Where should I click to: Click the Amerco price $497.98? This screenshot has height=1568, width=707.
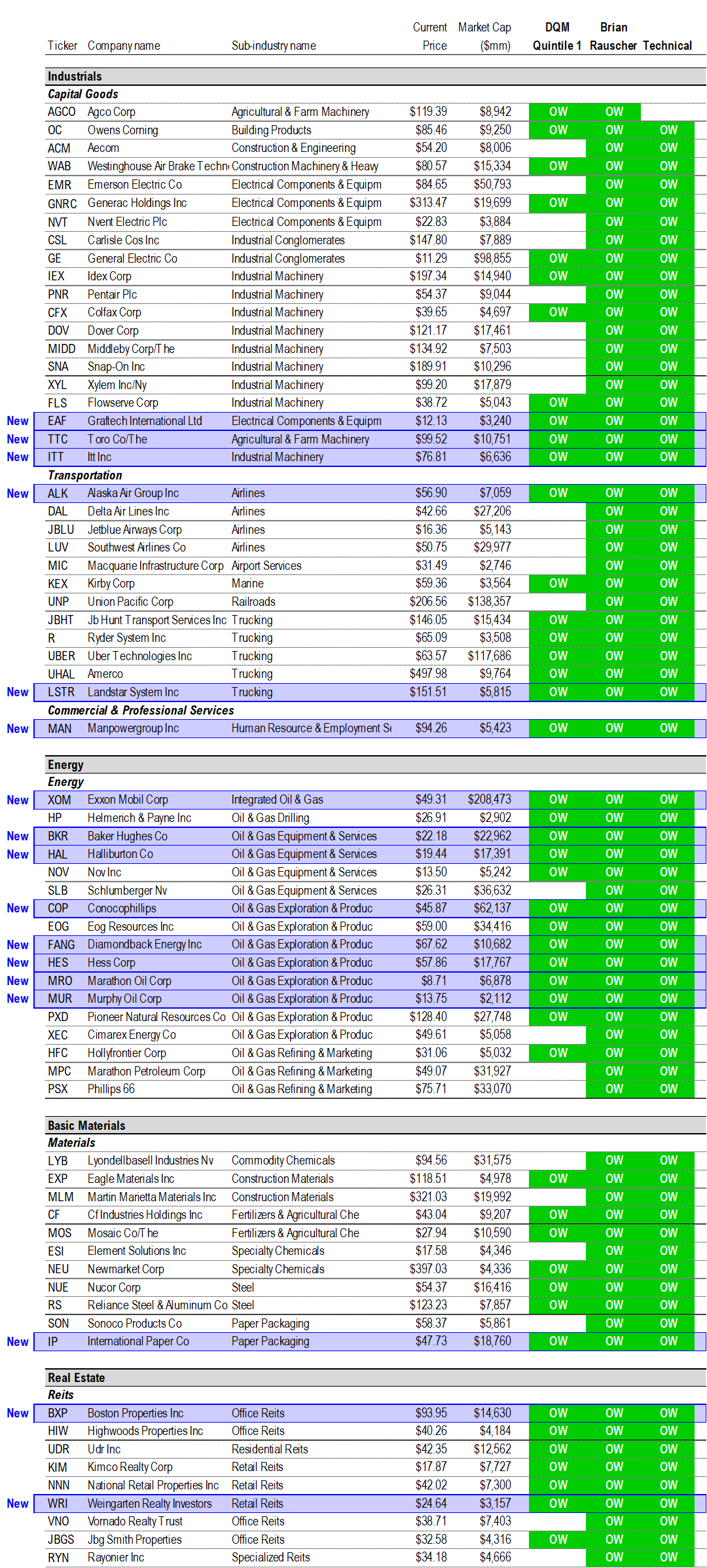click(x=428, y=674)
